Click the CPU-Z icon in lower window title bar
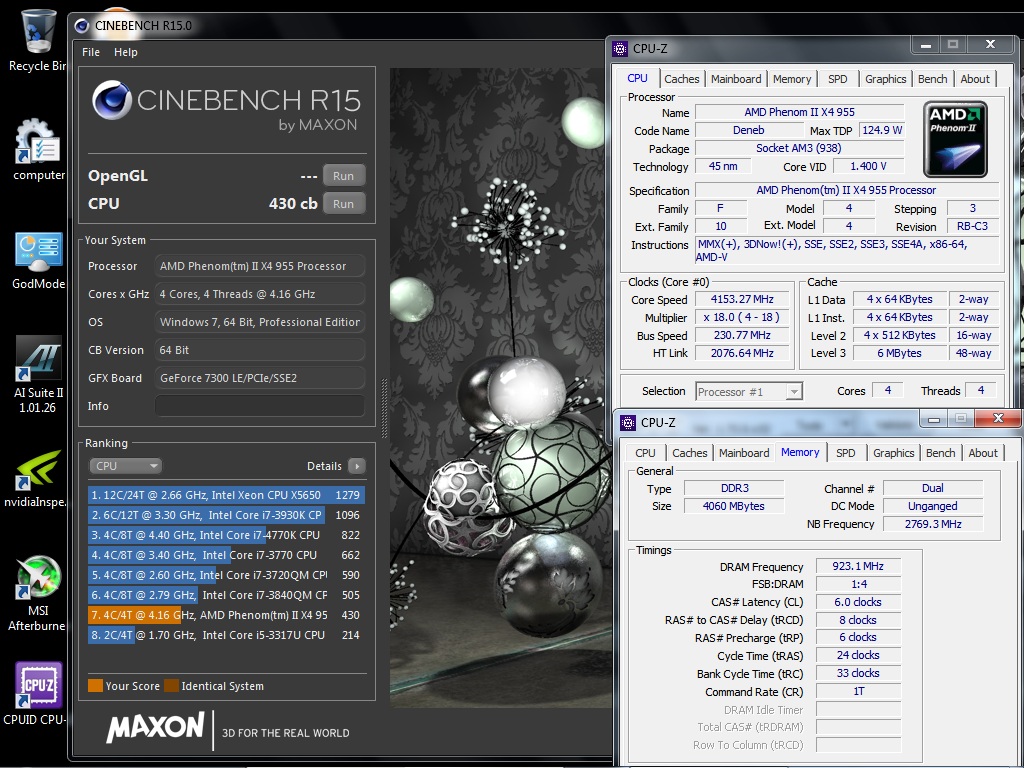The image size is (1024, 768). [628, 423]
